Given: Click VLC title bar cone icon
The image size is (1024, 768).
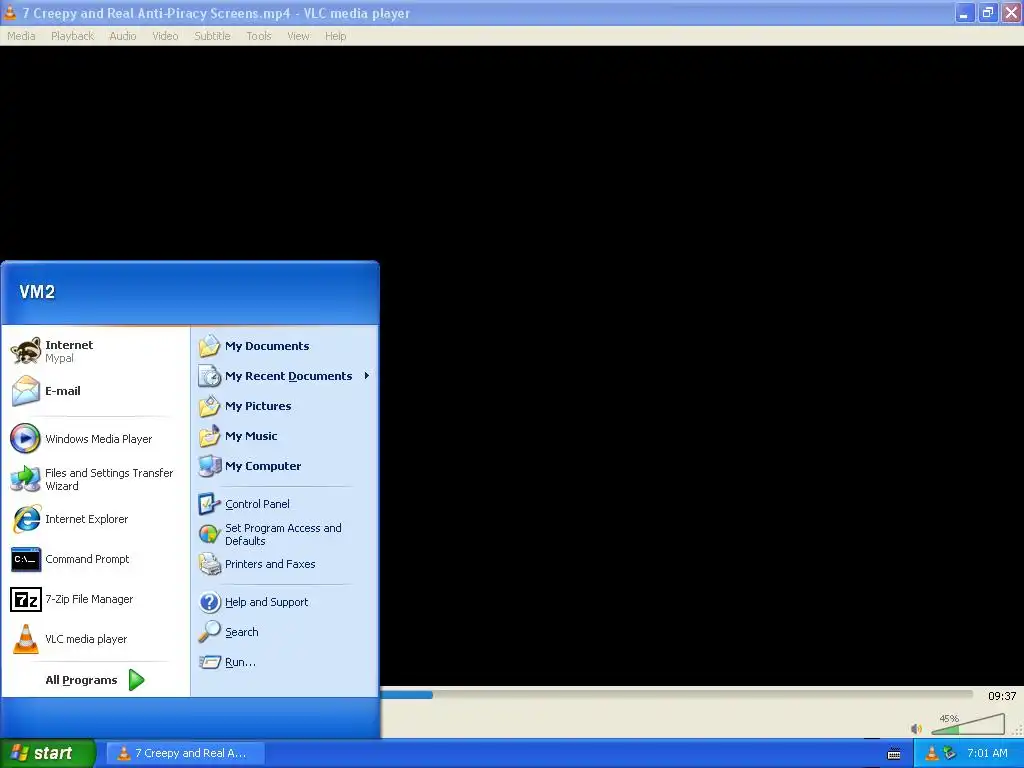Looking at the screenshot, I should pos(10,12).
